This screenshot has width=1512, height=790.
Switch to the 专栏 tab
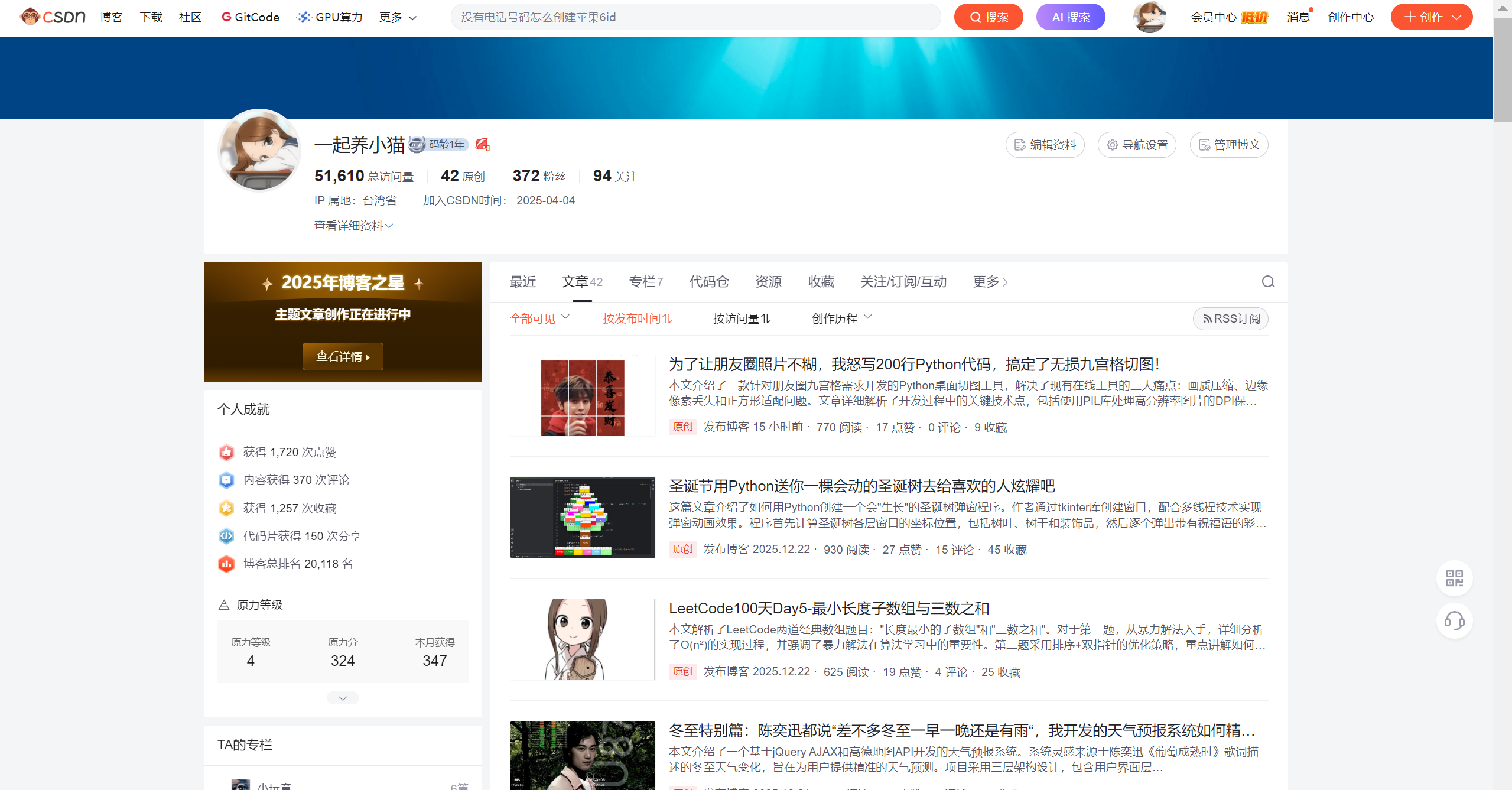[646, 282]
